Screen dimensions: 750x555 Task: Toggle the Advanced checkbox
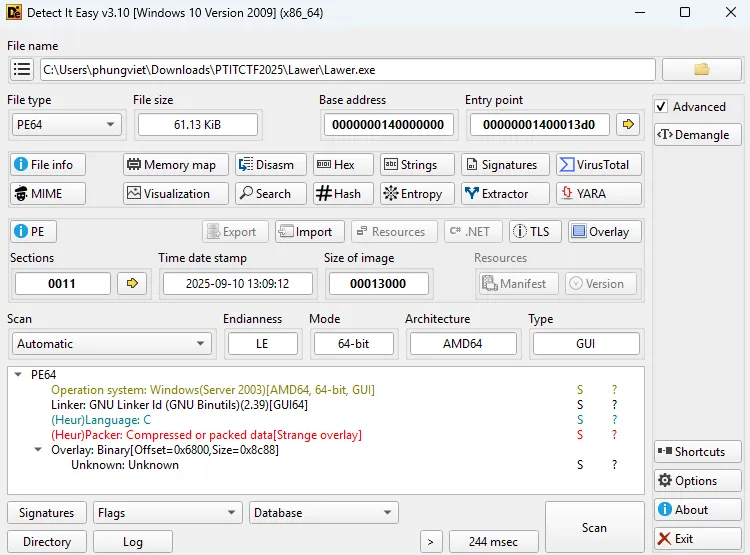click(x=662, y=107)
